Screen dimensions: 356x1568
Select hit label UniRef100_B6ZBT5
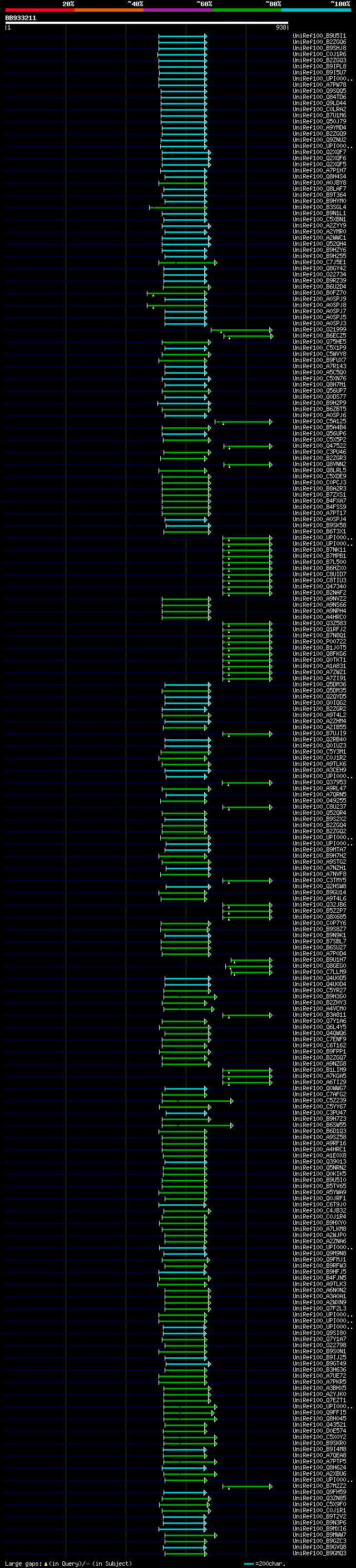319,409
